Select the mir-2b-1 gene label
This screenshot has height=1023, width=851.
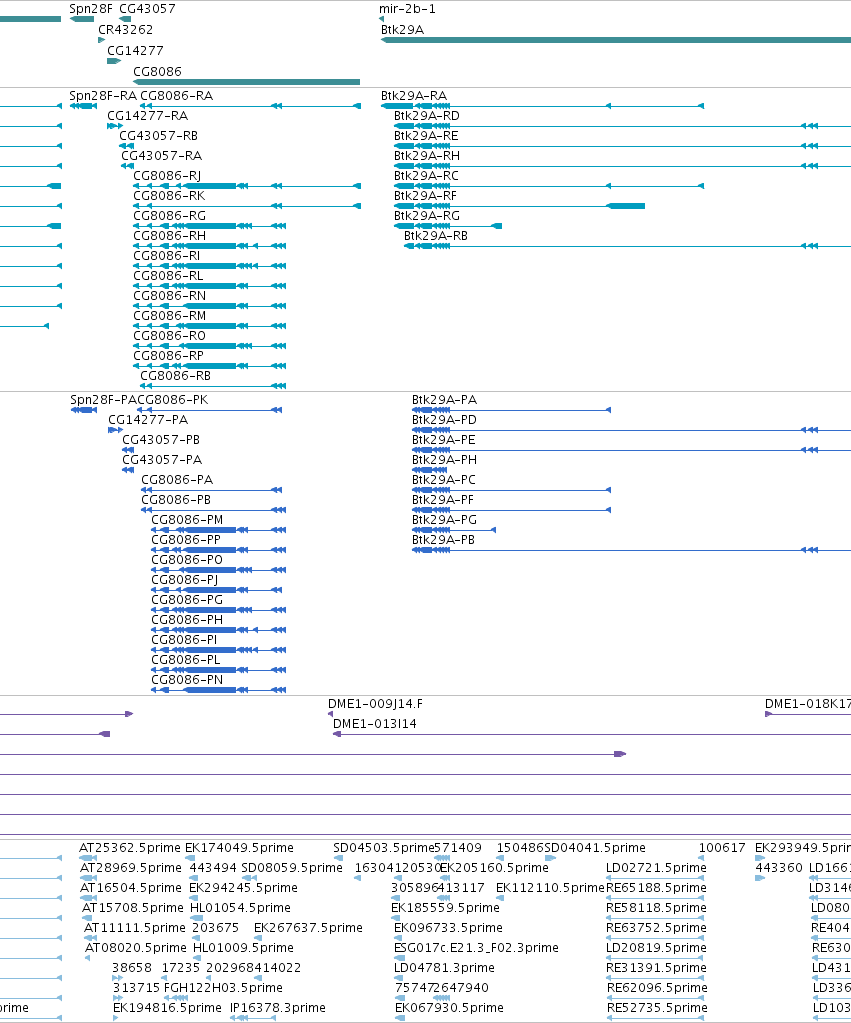click(407, 9)
